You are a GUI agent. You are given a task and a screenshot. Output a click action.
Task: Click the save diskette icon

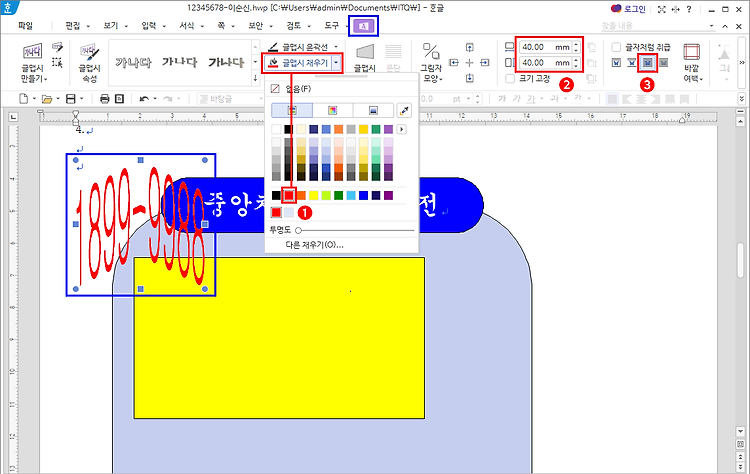point(71,99)
